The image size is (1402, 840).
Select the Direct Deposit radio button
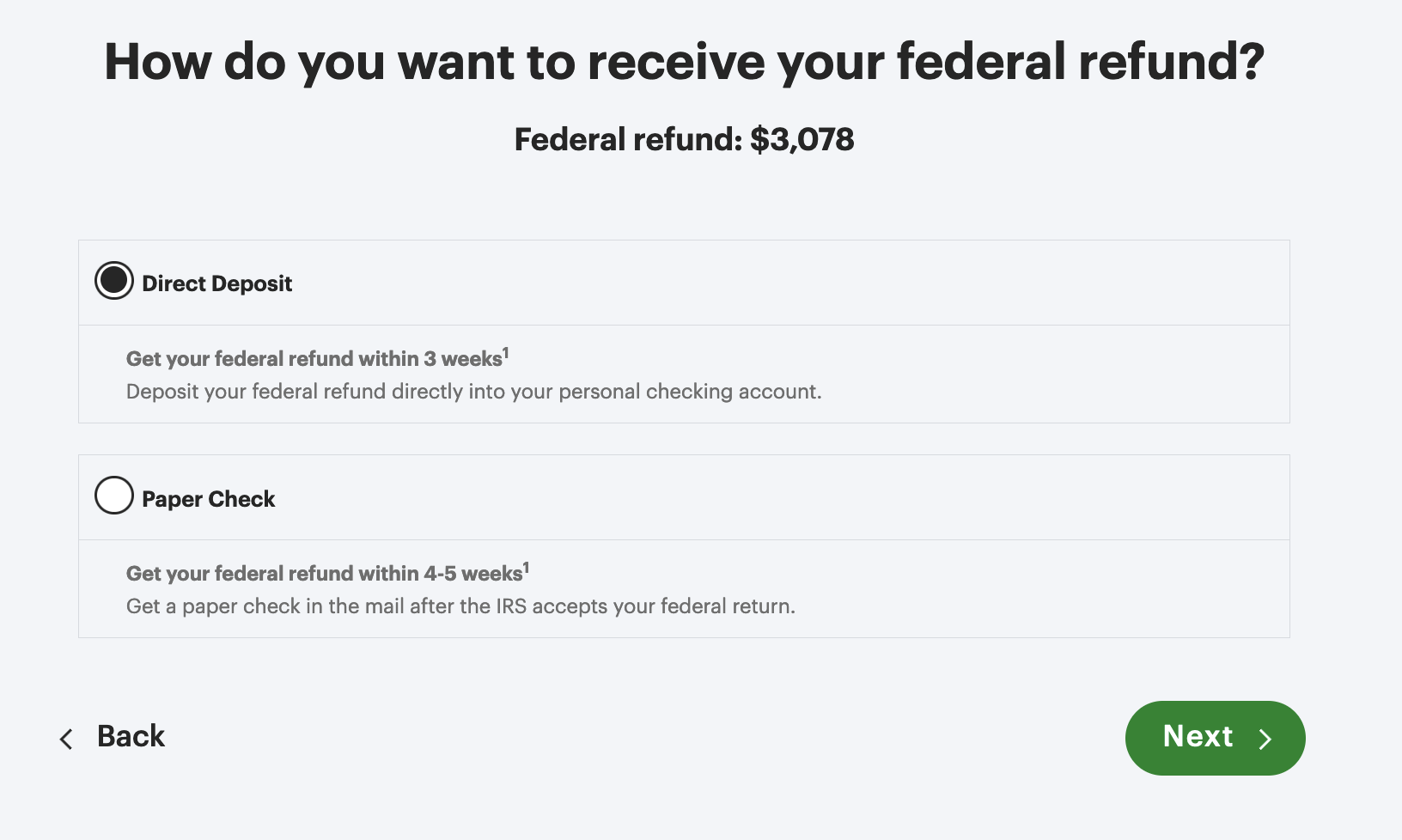(x=114, y=281)
